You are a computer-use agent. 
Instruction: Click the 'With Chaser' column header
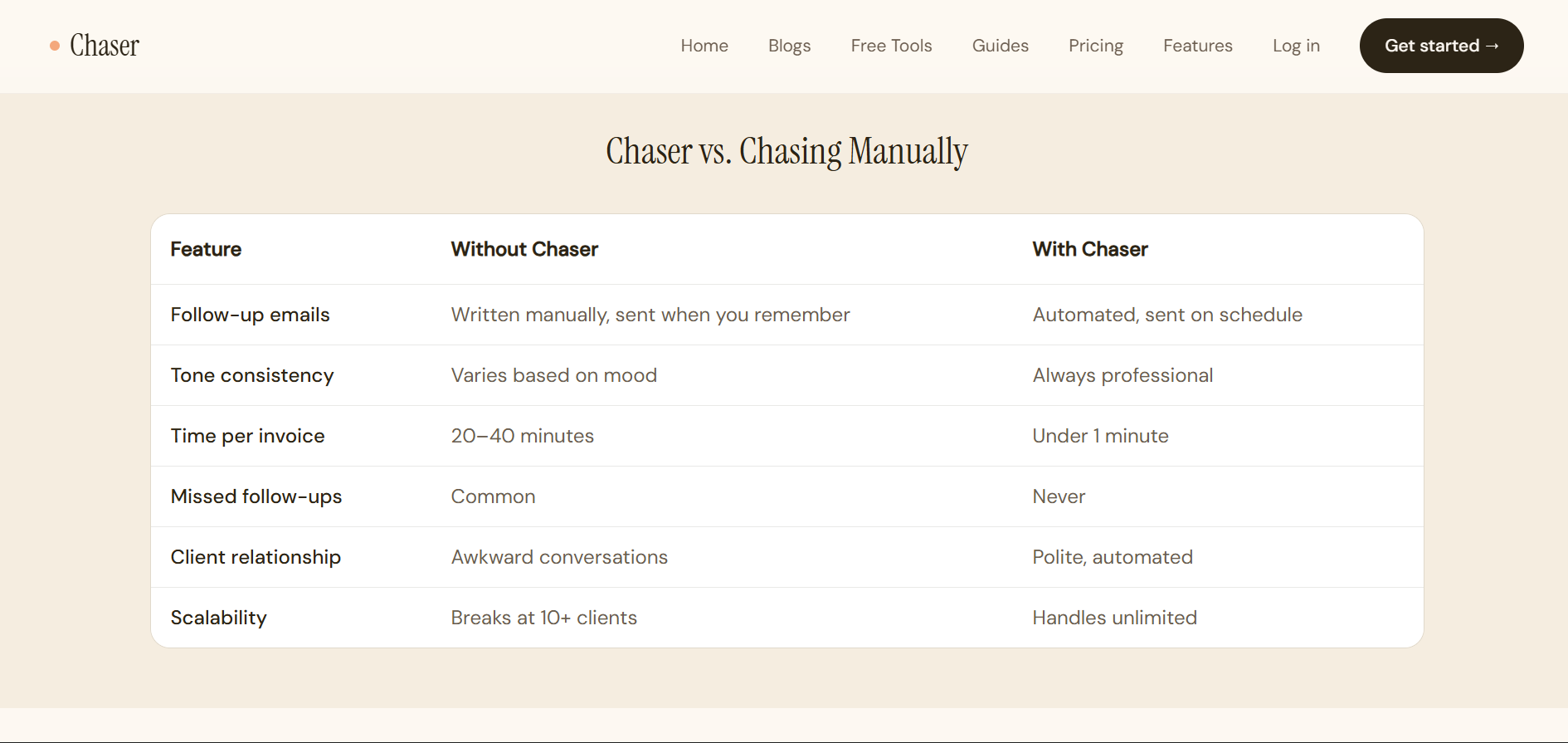tap(1089, 249)
